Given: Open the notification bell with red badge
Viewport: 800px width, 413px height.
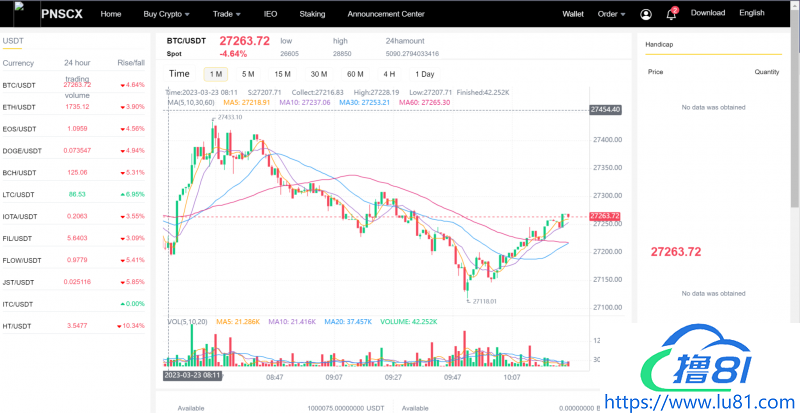Looking at the screenshot, I should (x=671, y=14).
